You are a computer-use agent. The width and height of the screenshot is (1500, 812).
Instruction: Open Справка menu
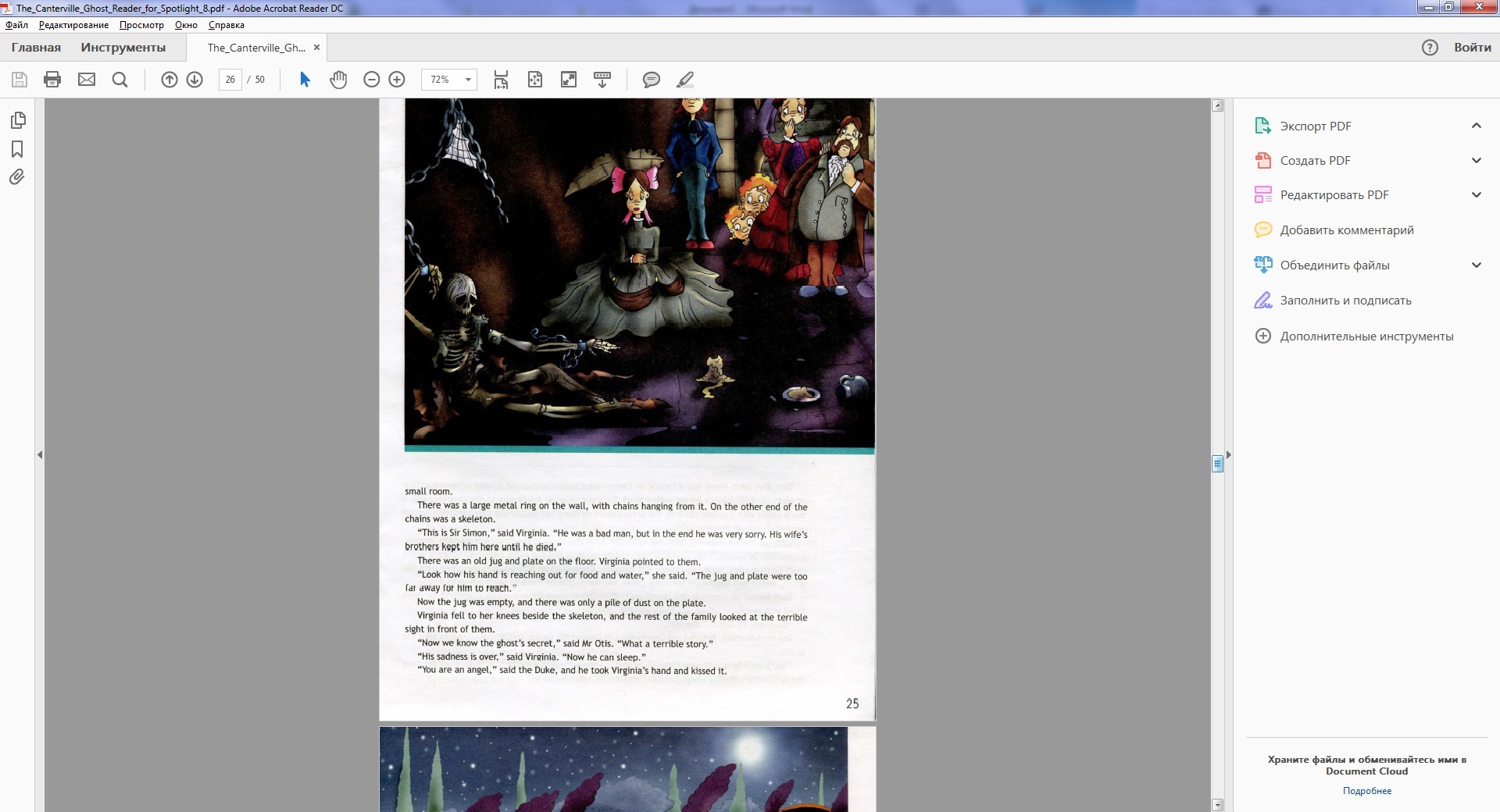pyautogui.click(x=227, y=25)
